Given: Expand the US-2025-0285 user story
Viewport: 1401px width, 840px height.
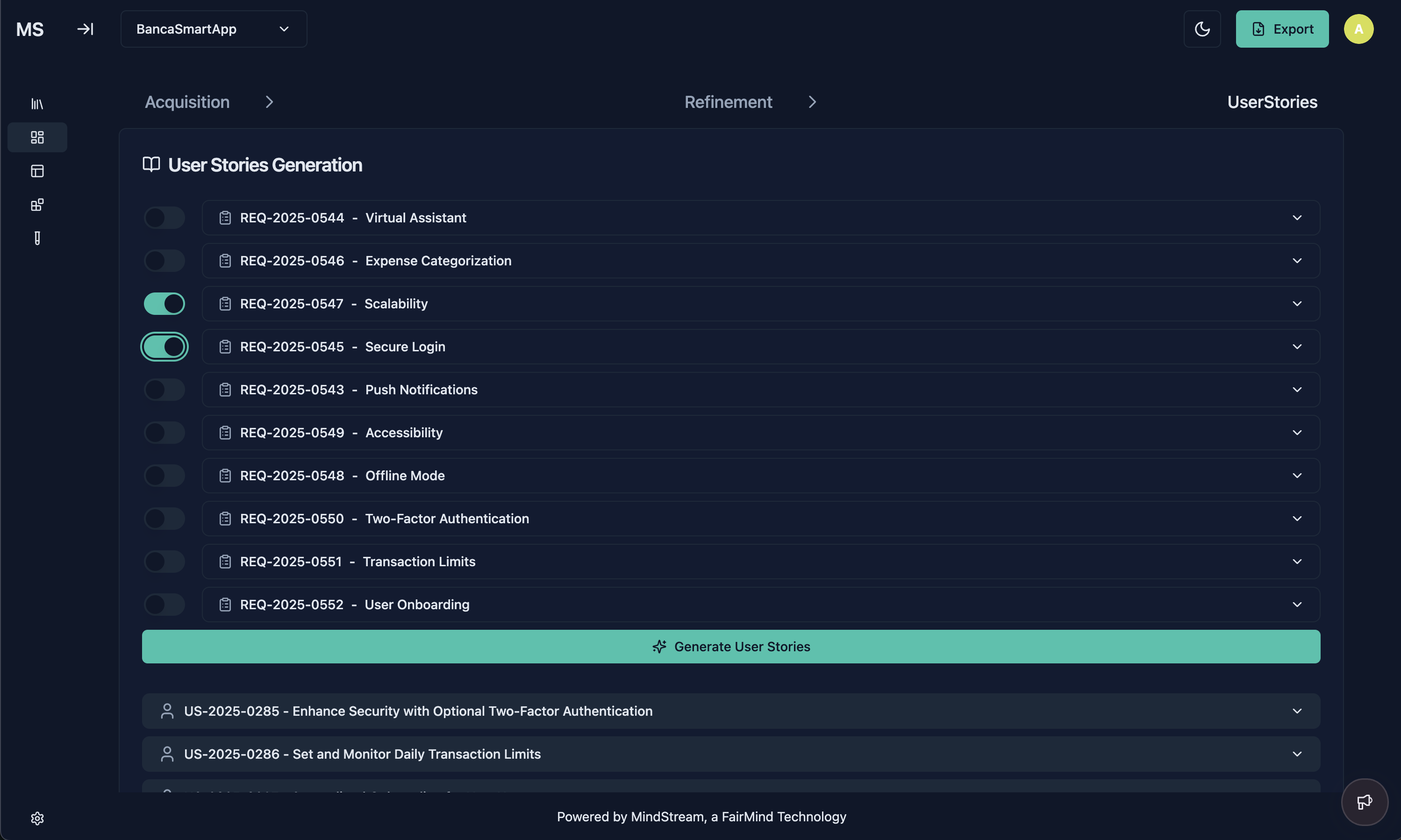Looking at the screenshot, I should click(1297, 712).
